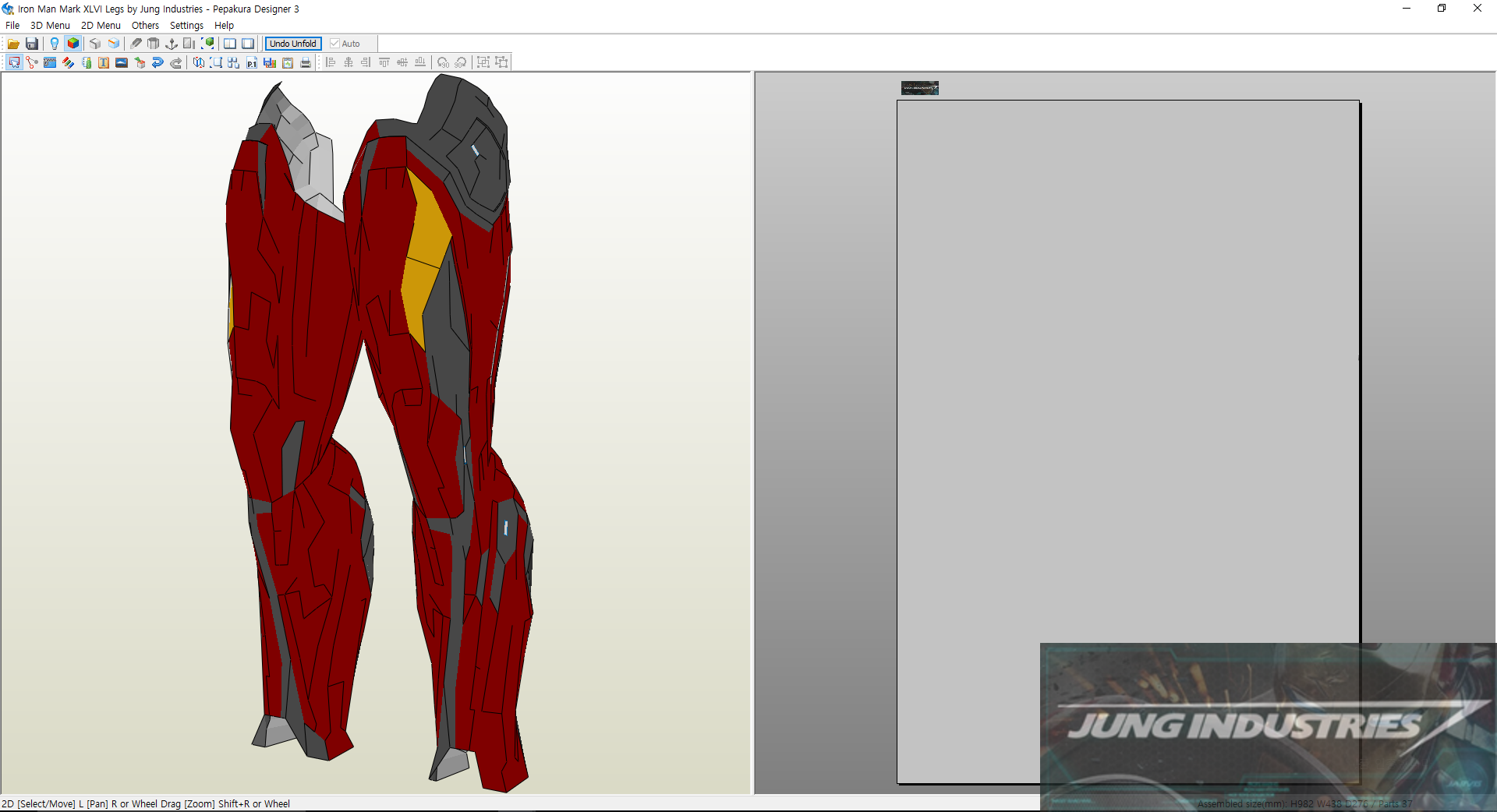Switch to two-pane split window layout
The height and width of the screenshot is (812, 1497).
tap(230, 44)
